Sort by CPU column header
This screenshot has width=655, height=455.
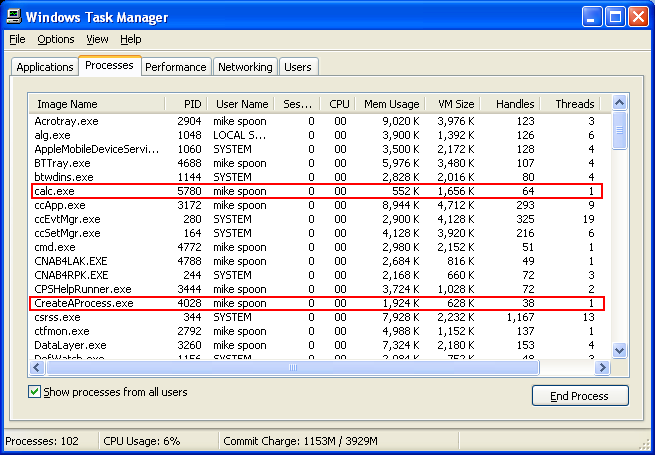(338, 104)
